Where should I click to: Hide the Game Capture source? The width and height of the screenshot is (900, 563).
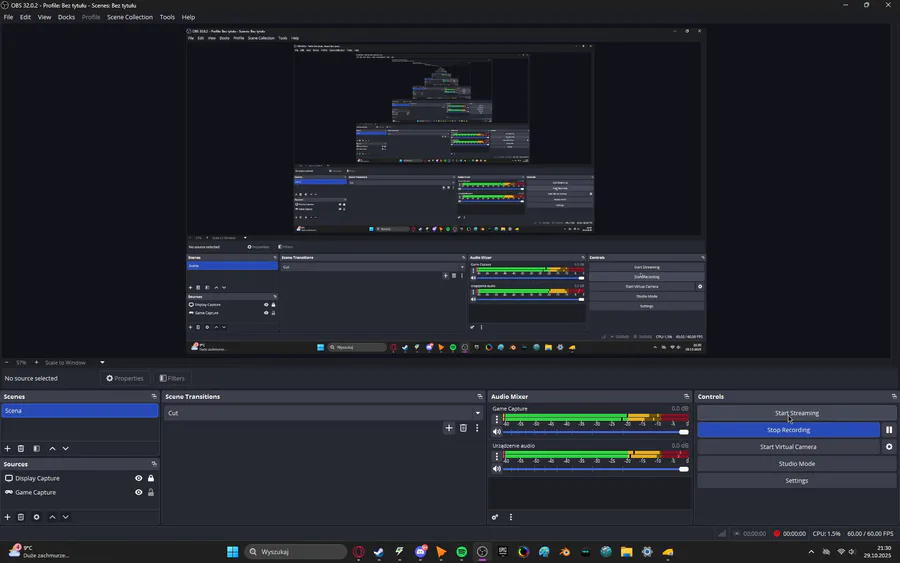(138, 492)
